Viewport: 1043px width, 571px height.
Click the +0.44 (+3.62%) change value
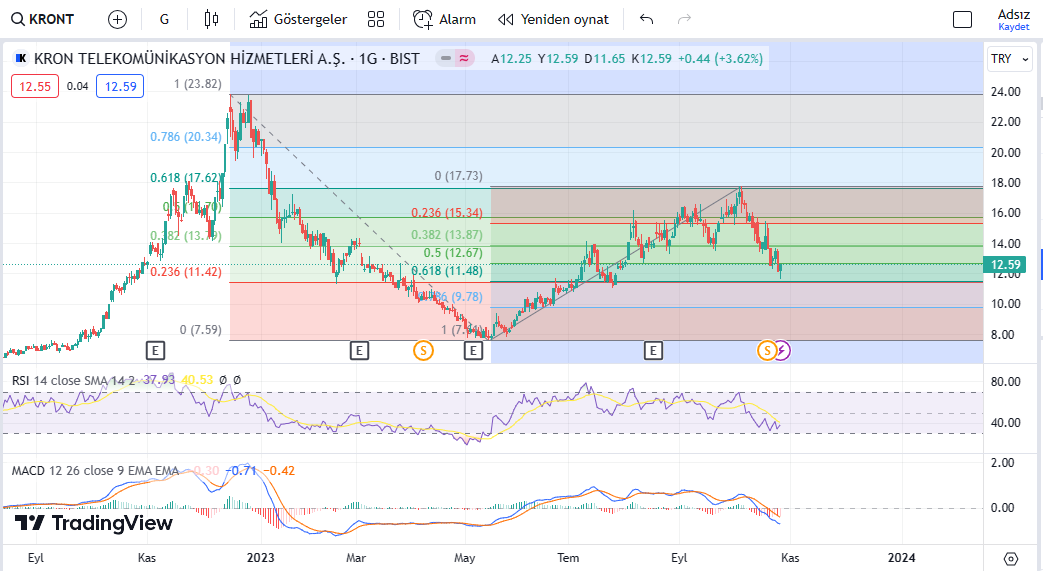[720, 59]
